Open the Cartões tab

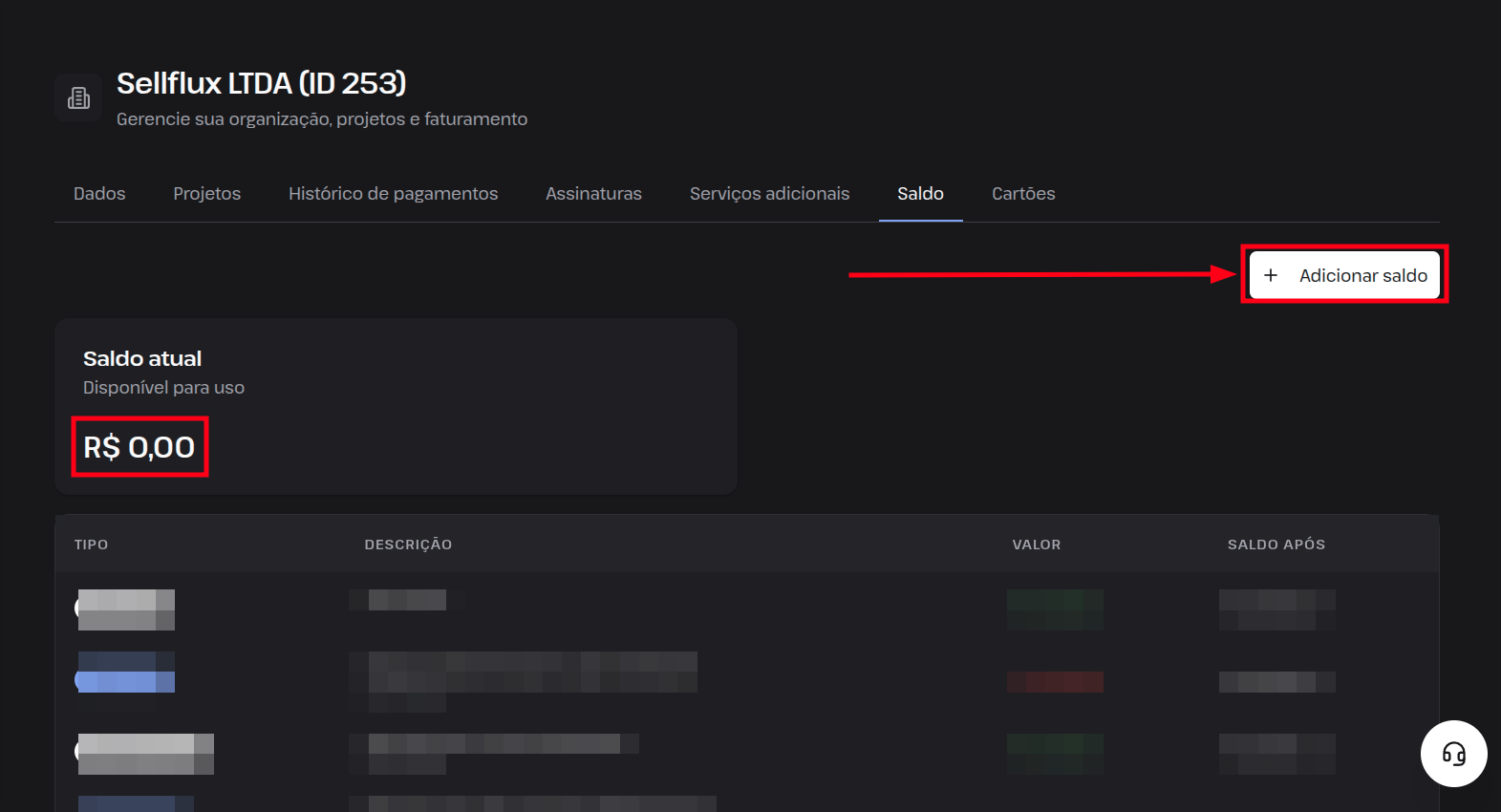[1023, 193]
